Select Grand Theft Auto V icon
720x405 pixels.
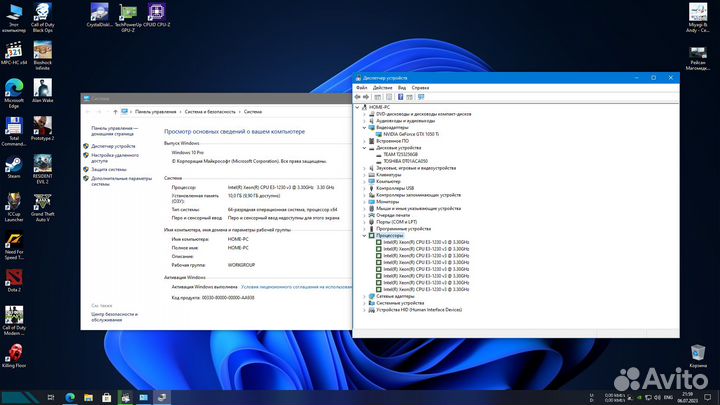click(42, 208)
